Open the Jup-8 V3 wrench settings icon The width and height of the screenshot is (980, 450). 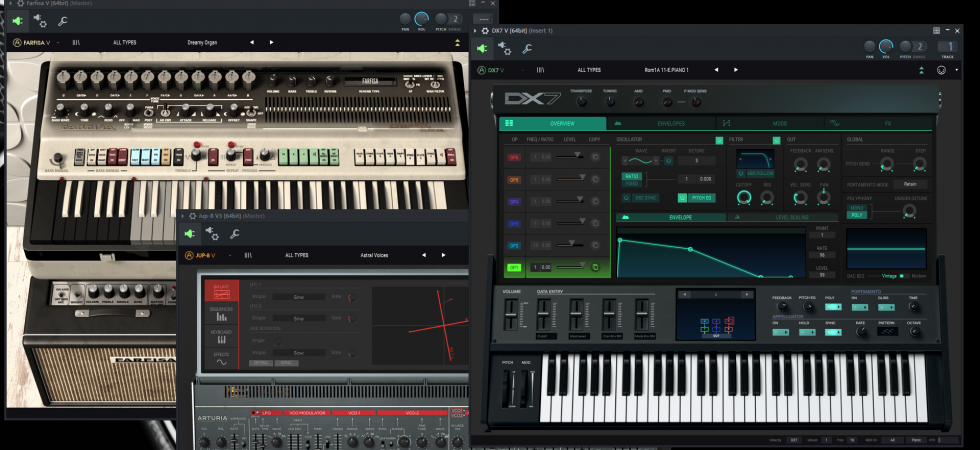[234, 234]
